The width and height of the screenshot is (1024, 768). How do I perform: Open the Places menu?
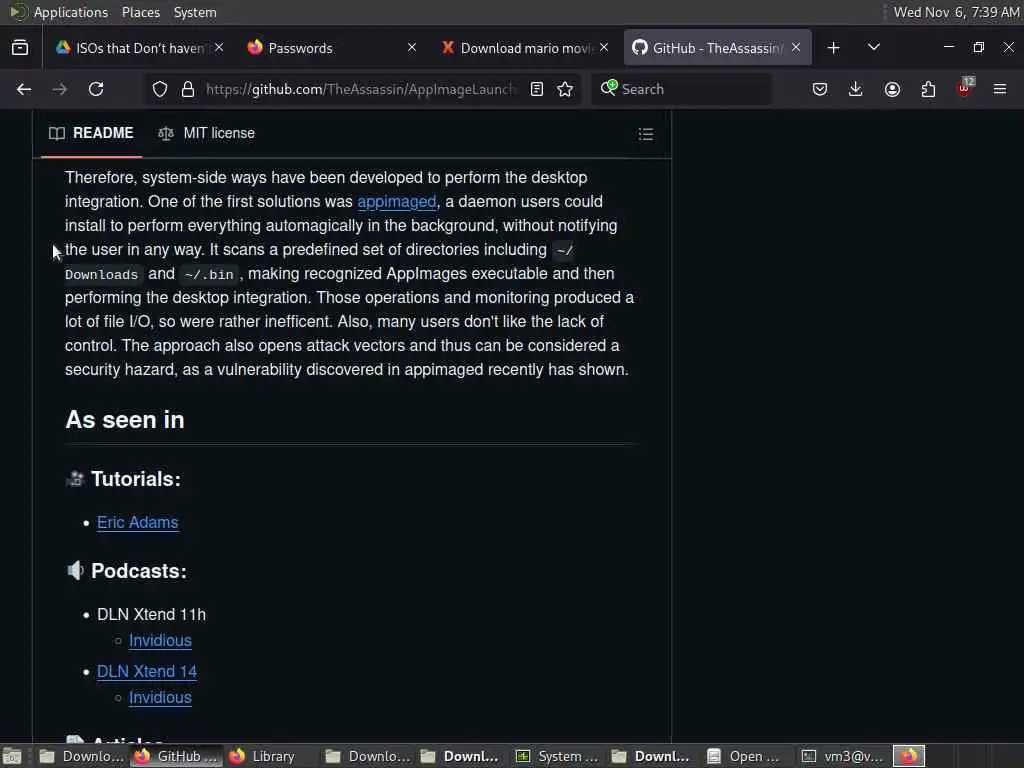[140, 12]
